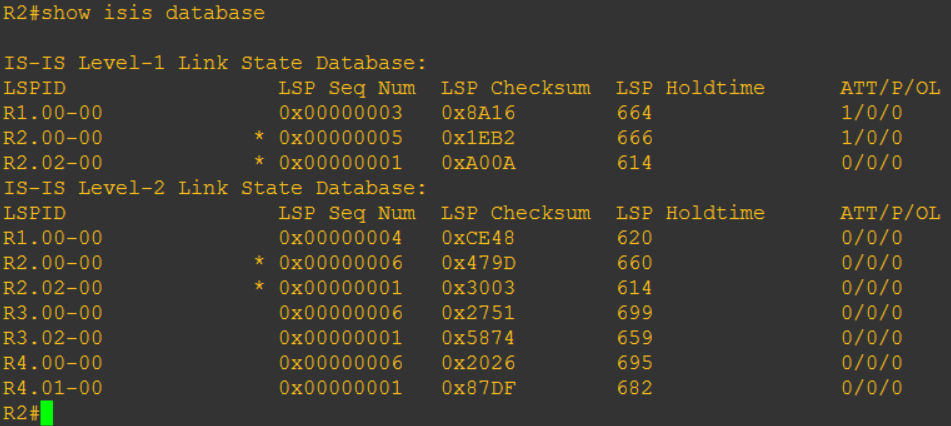Viewport: 951px width, 426px height.
Task: Select the R4.01-00 LSPID entry
Action: [53, 388]
